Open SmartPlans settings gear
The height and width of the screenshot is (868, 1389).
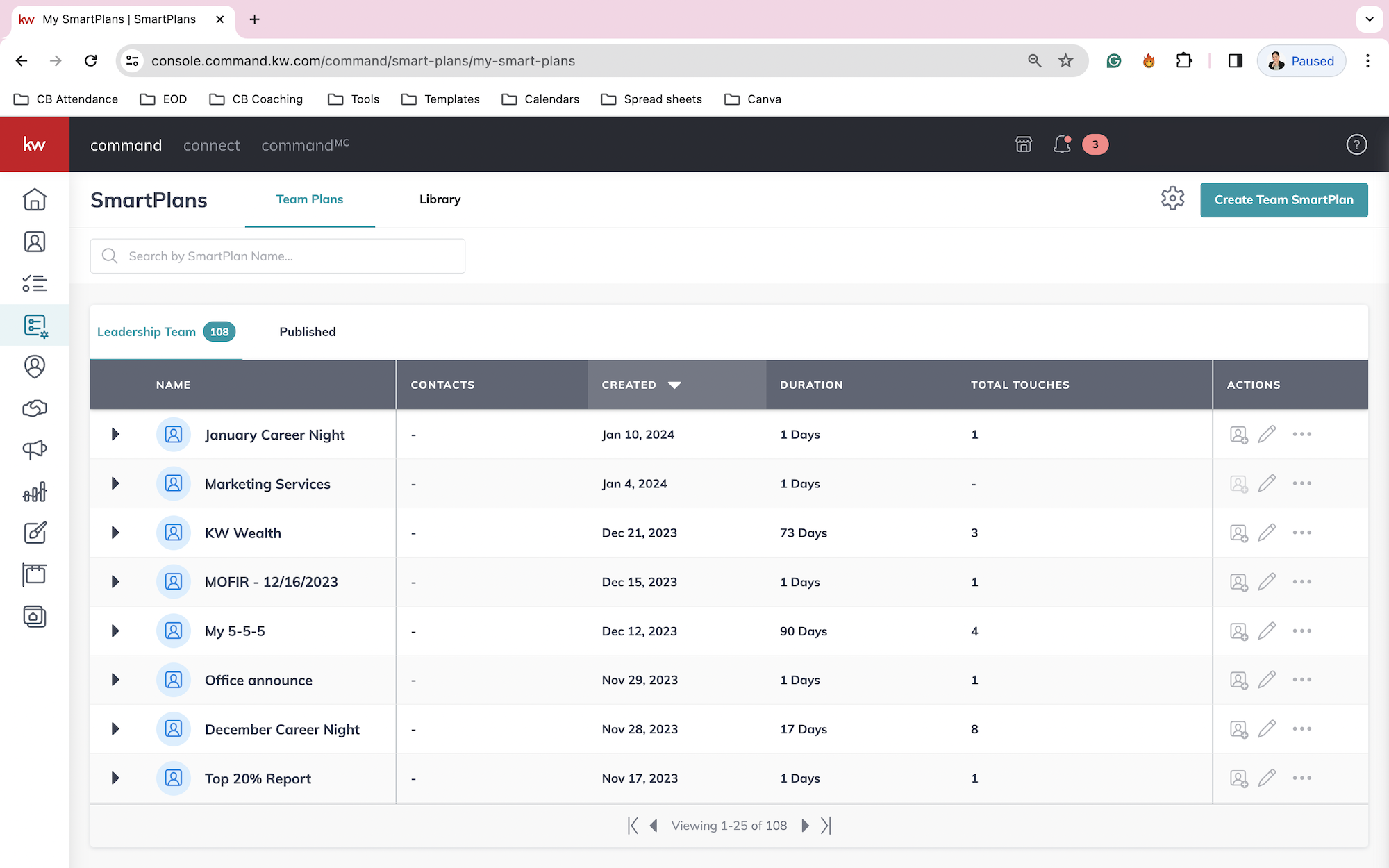pyautogui.click(x=1172, y=199)
